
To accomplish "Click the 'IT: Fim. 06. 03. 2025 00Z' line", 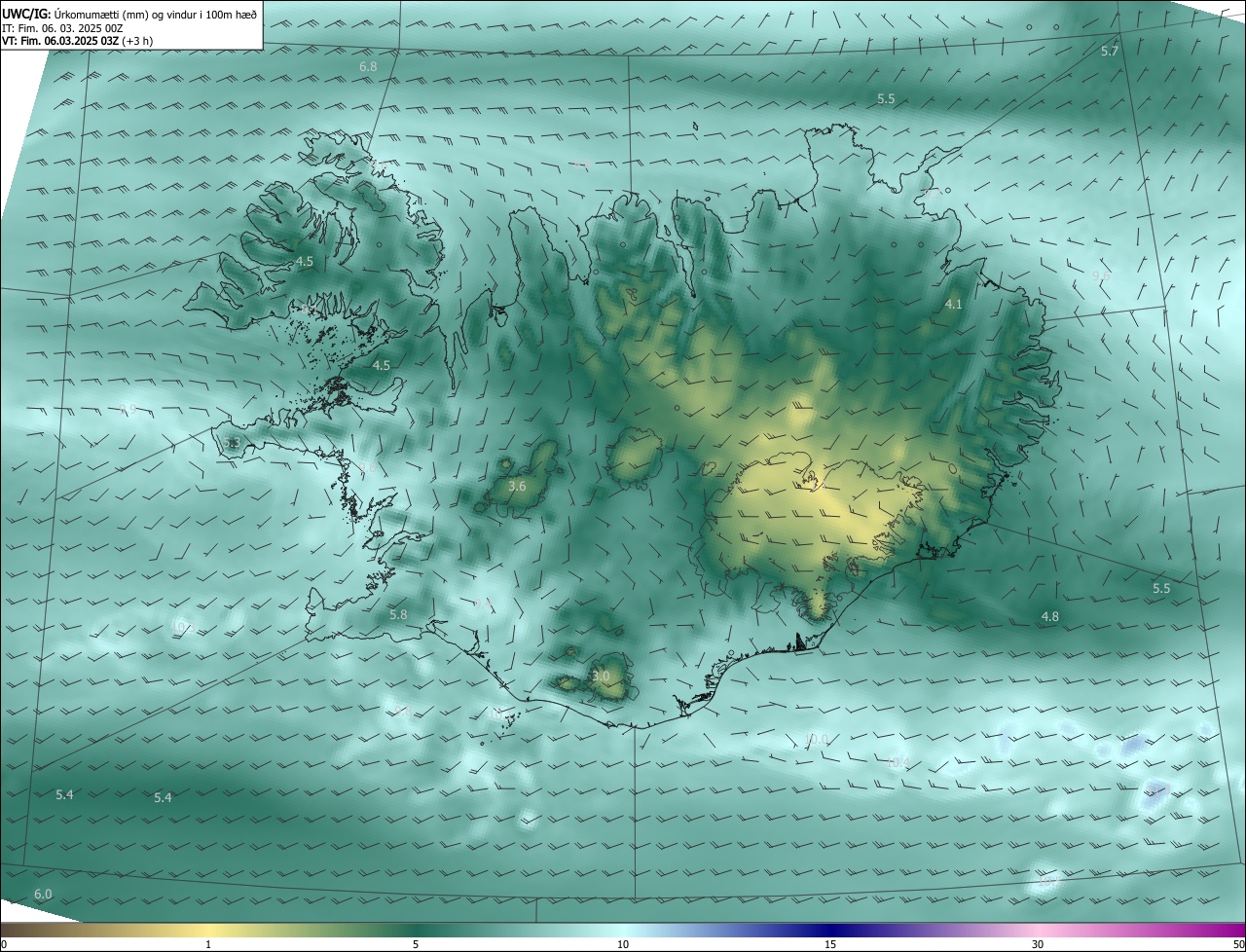I will pos(61,28).
